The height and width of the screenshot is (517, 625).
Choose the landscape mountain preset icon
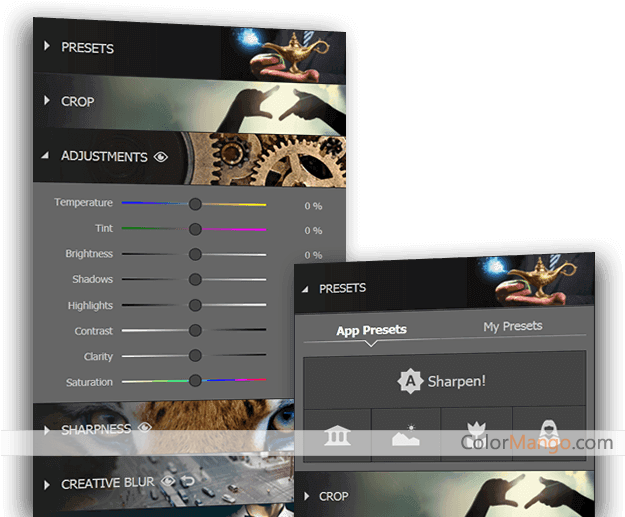[x=406, y=437]
